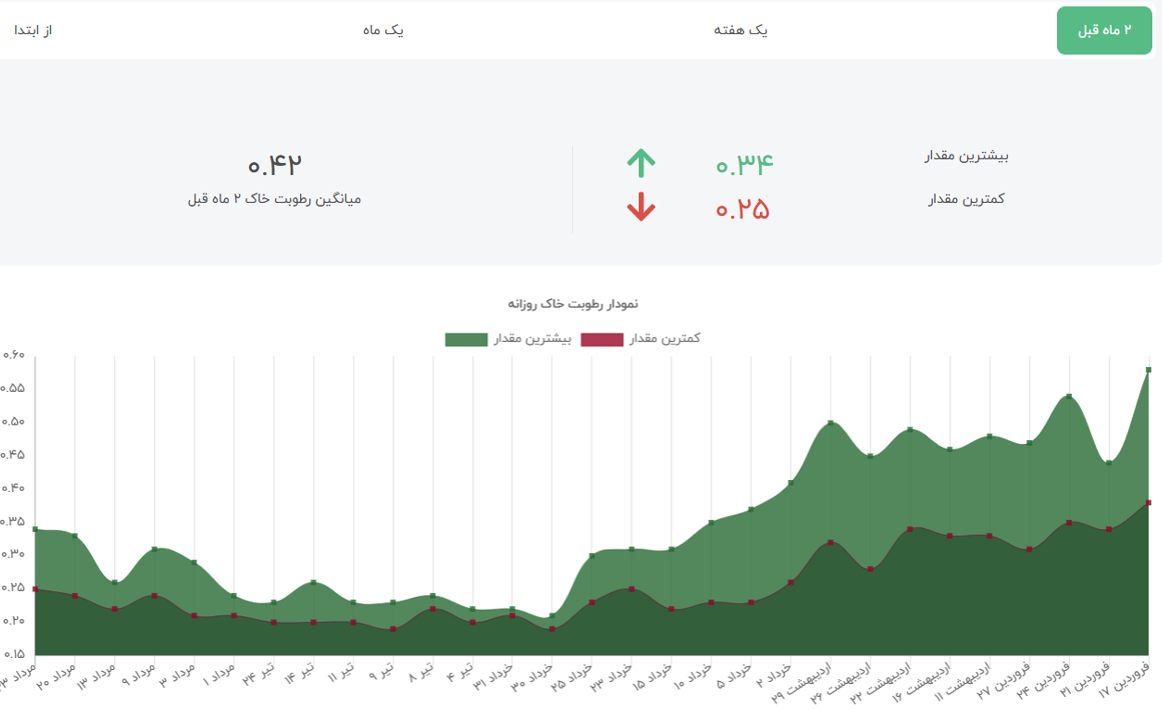Viewport: 1162px width, 710px height.
Task: Switch to the یک هفته tab
Action: coord(740,30)
